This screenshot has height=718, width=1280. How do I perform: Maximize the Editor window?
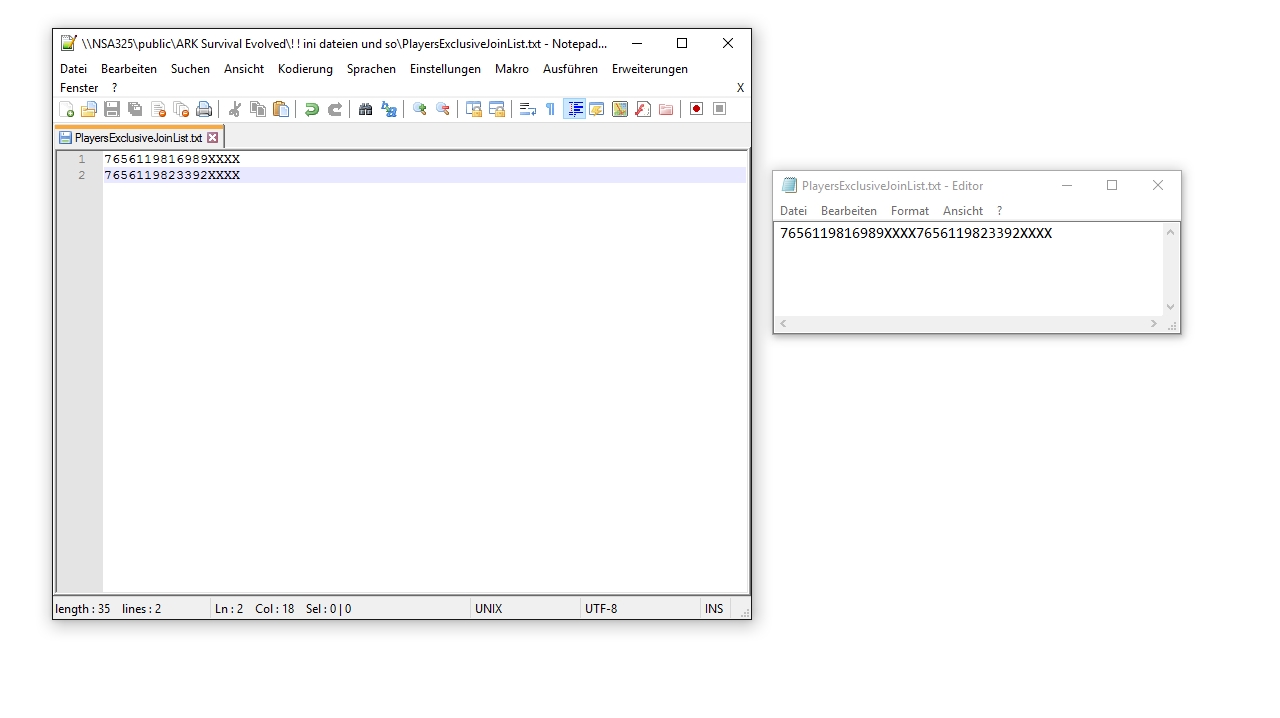[1112, 185]
